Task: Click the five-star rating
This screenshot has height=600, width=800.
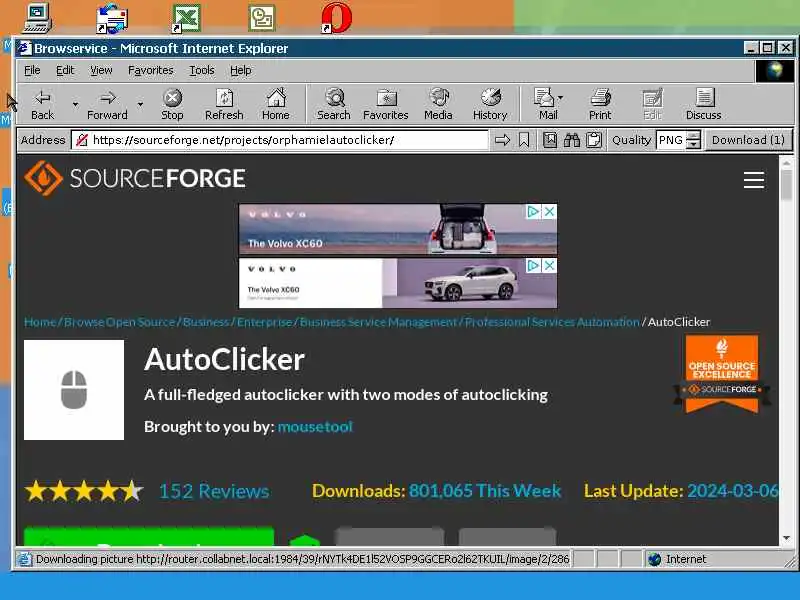Action: pos(84,491)
